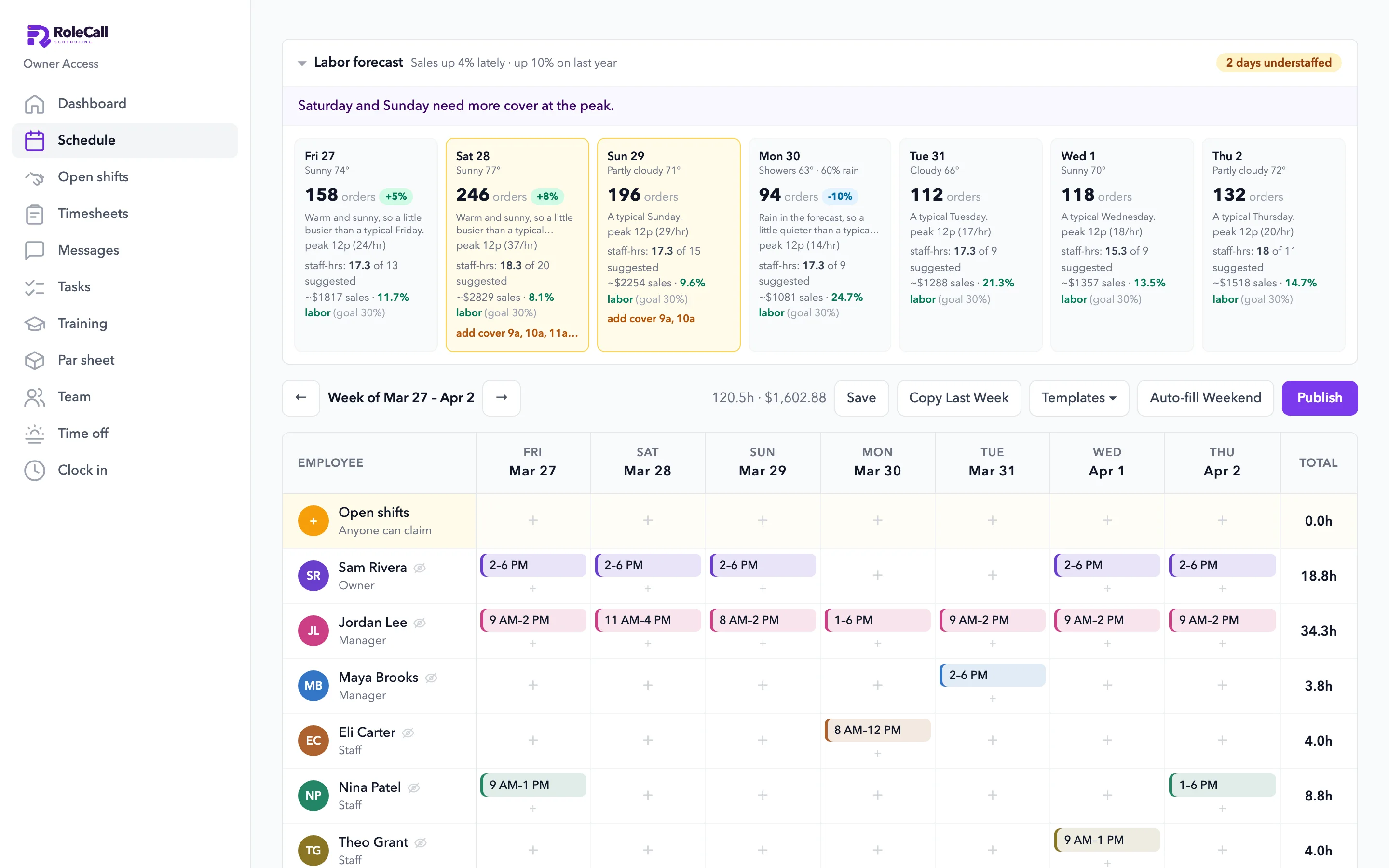The height and width of the screenshot is (868, 1389).
Task: Click Jordan Lee's '34.3h' total
Action: coord(1319,631)
